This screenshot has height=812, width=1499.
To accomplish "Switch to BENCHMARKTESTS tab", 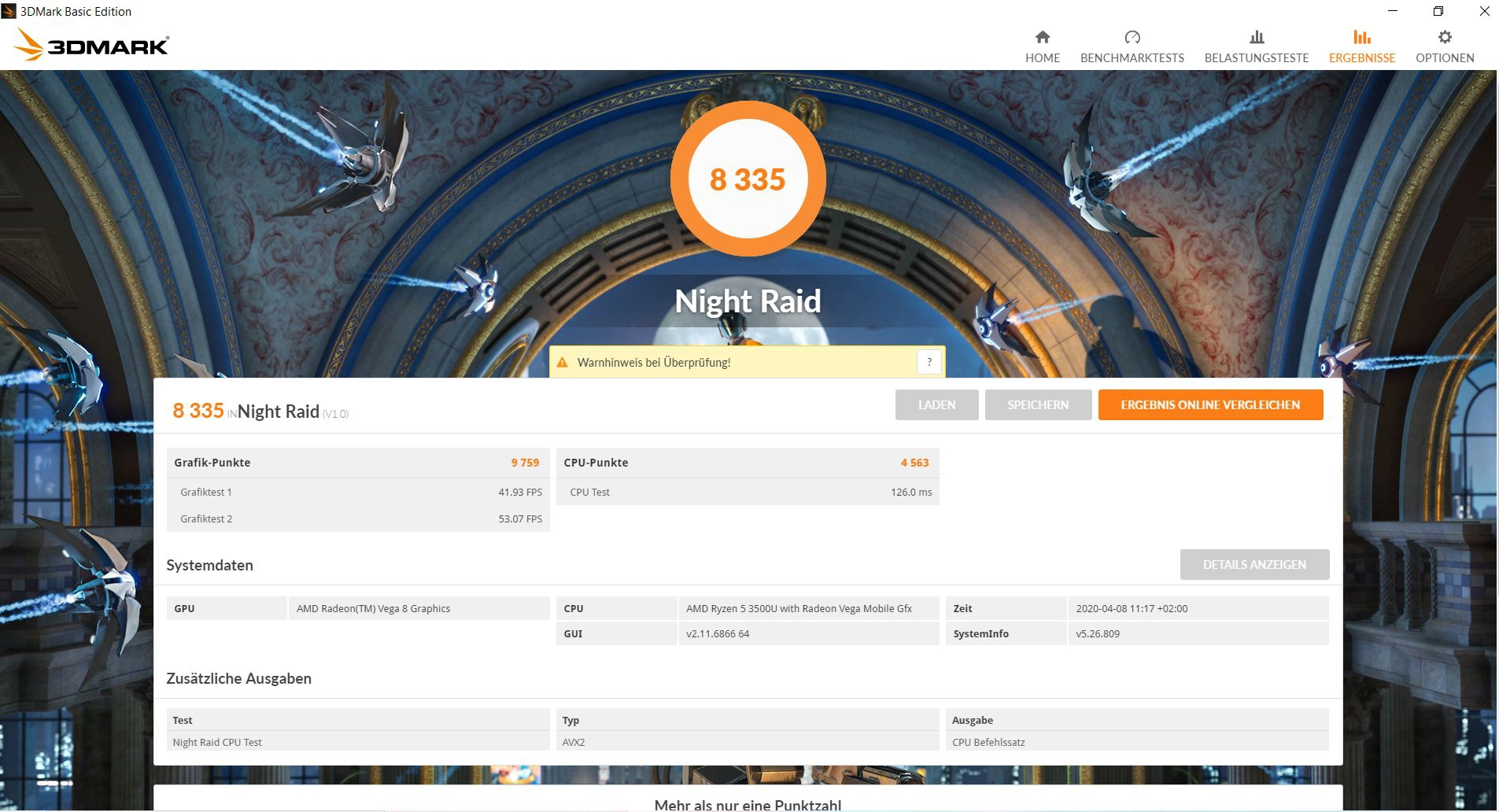I will click(x=1132, y=47).
